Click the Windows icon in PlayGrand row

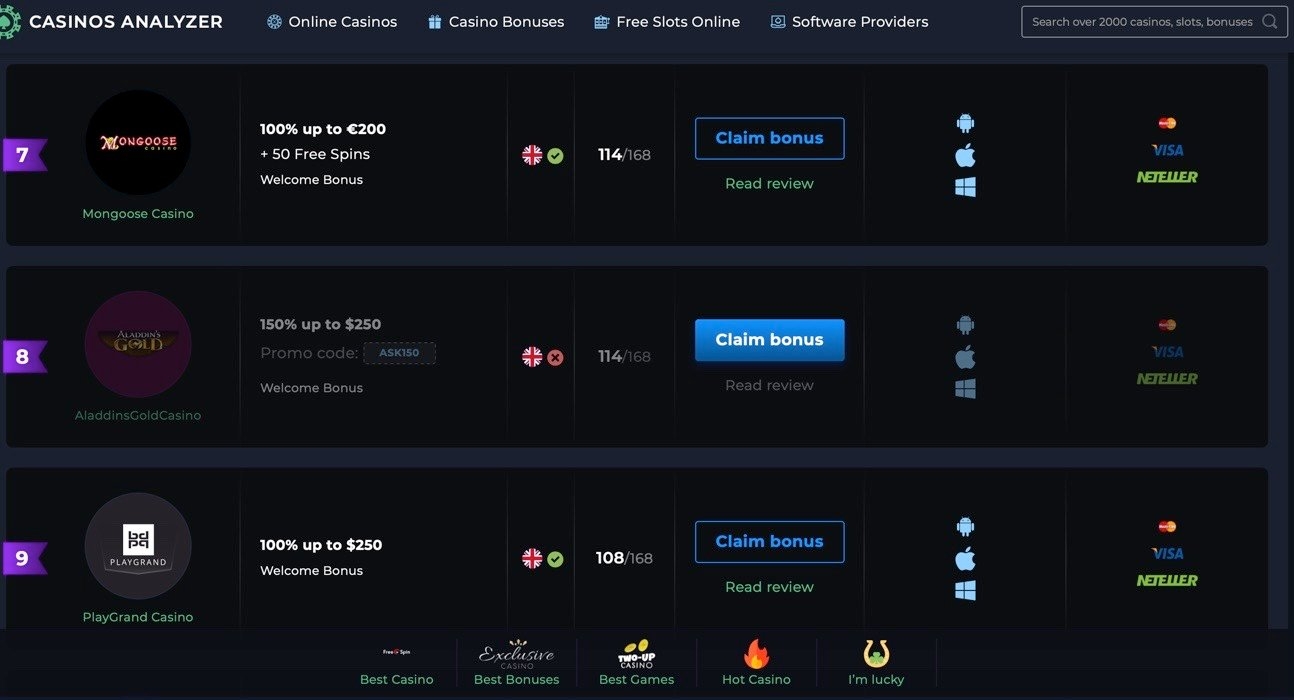[x=965, y=591]
